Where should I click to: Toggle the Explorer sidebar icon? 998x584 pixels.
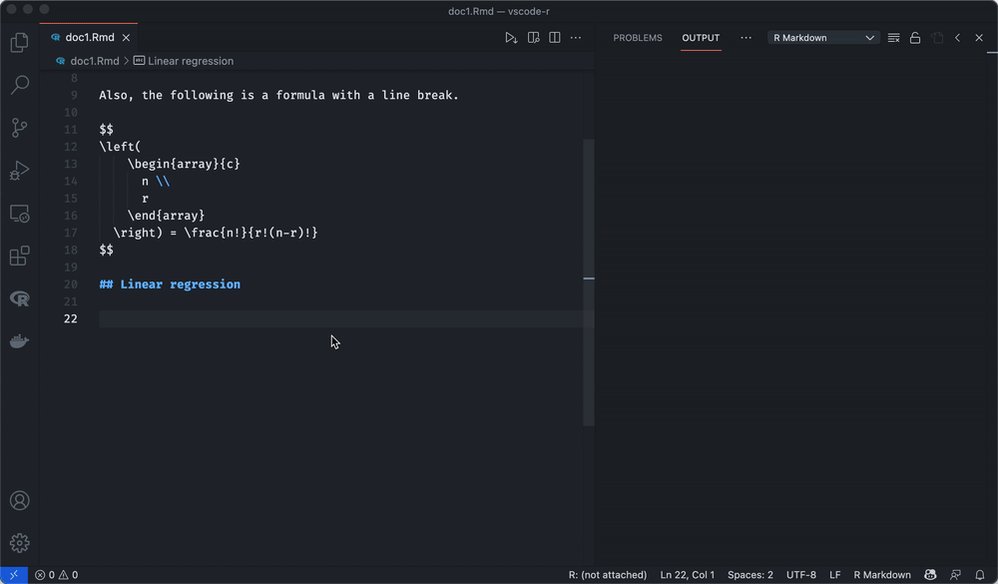19,42
